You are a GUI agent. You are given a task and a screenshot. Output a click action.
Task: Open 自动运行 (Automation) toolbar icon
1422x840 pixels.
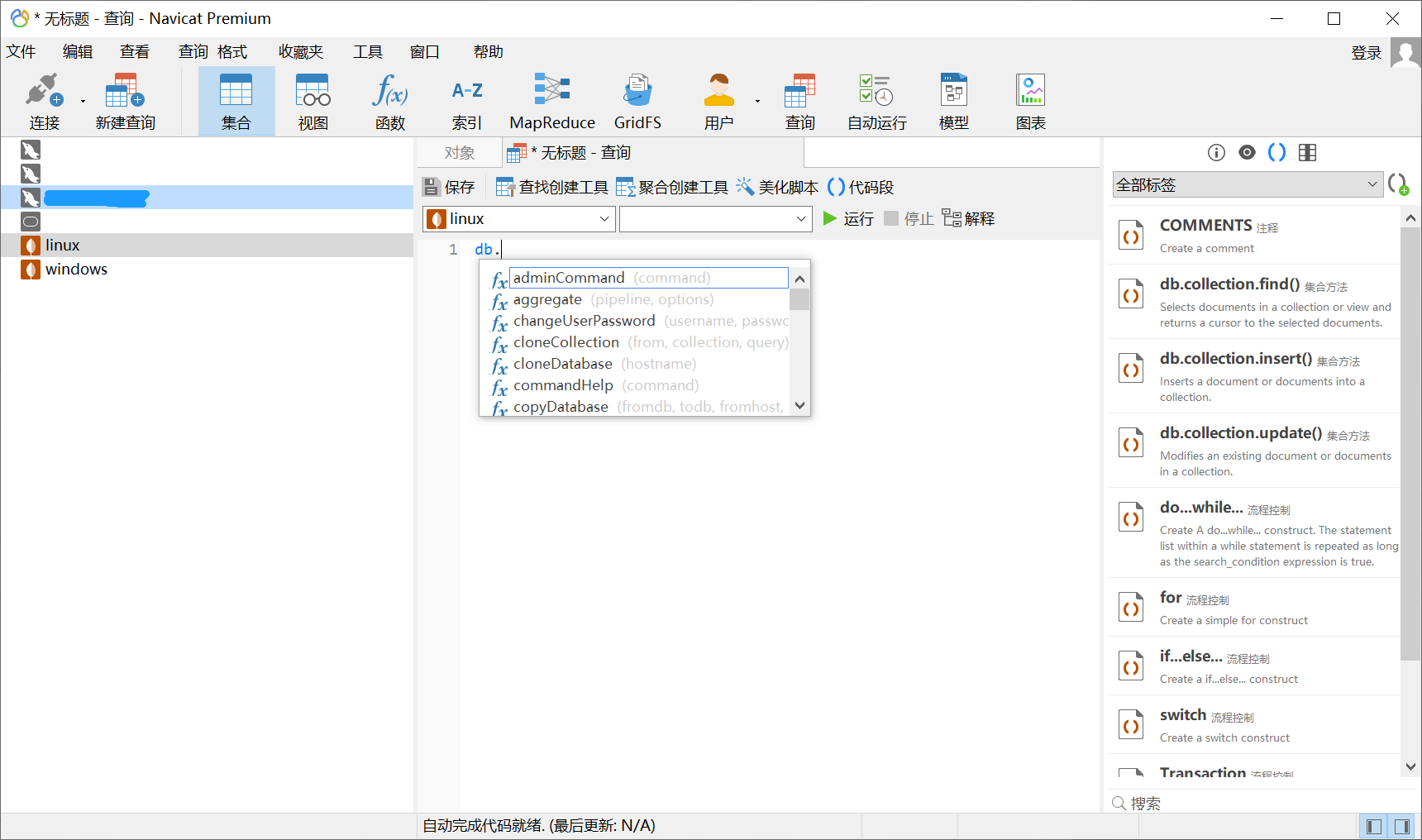tap(876, 101)
